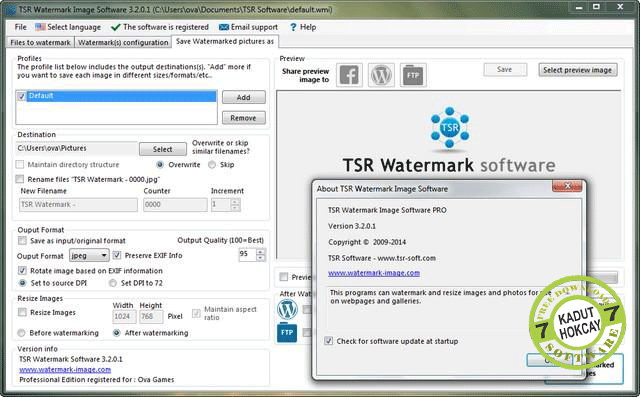Screen dimensions: 640x397
Task: Share preview image to WordPress icon
Action: tap(381, 75)
